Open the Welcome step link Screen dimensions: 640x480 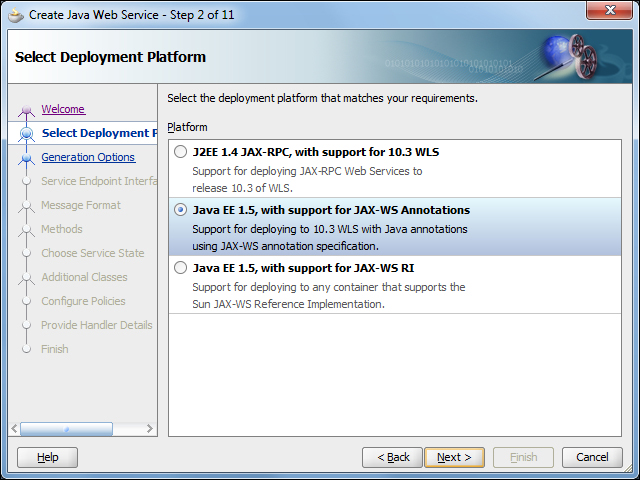coord(63,109)
